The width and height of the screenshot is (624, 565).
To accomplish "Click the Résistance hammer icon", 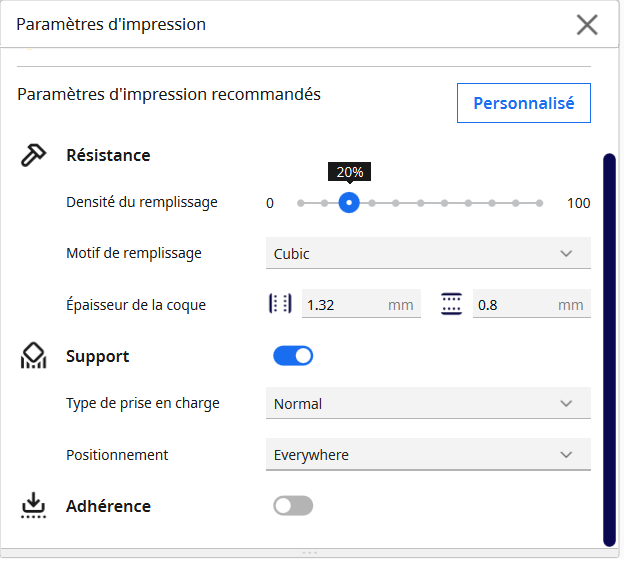I will [34, 155].
